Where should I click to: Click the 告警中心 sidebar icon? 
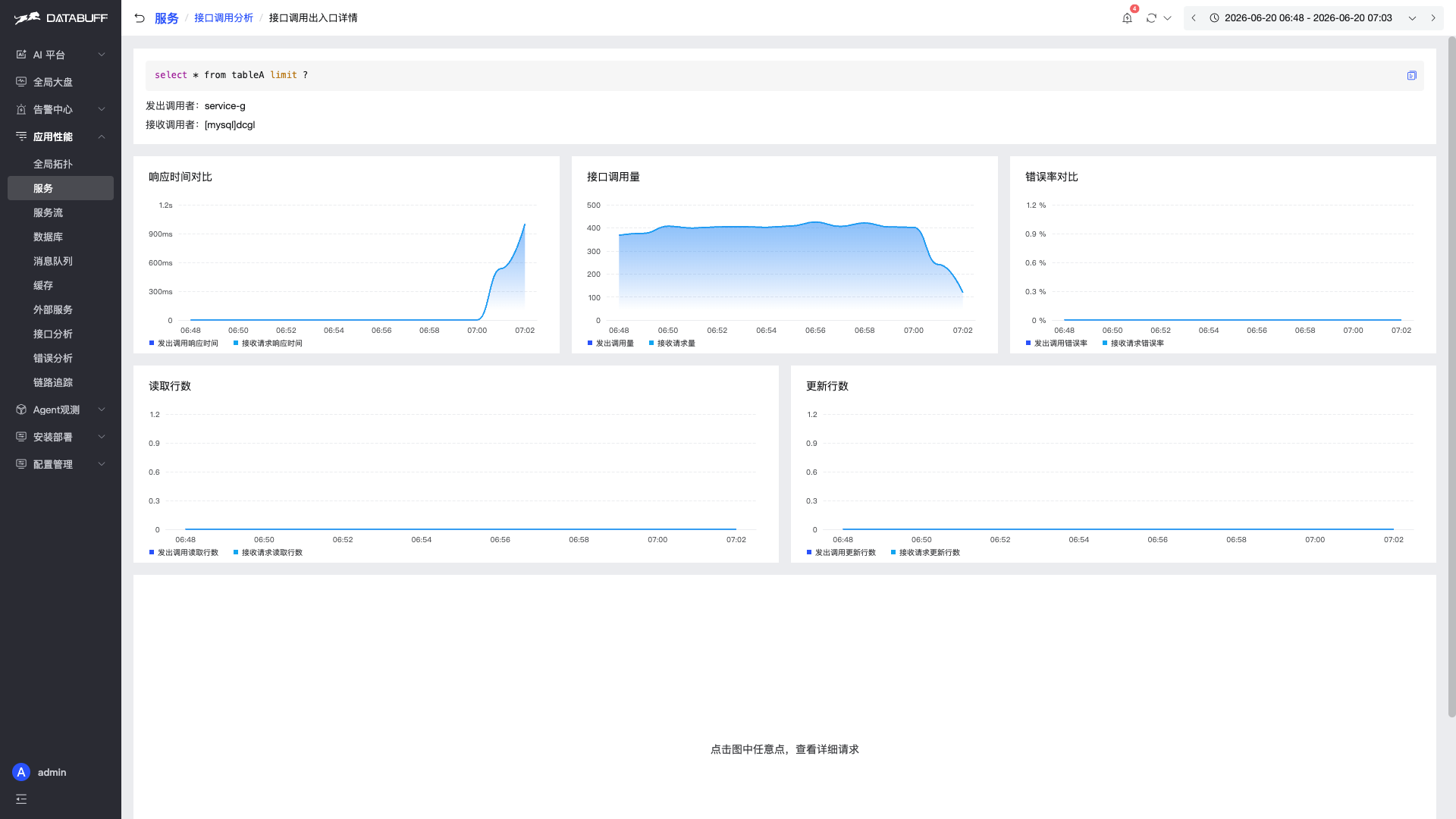(21, 109)
